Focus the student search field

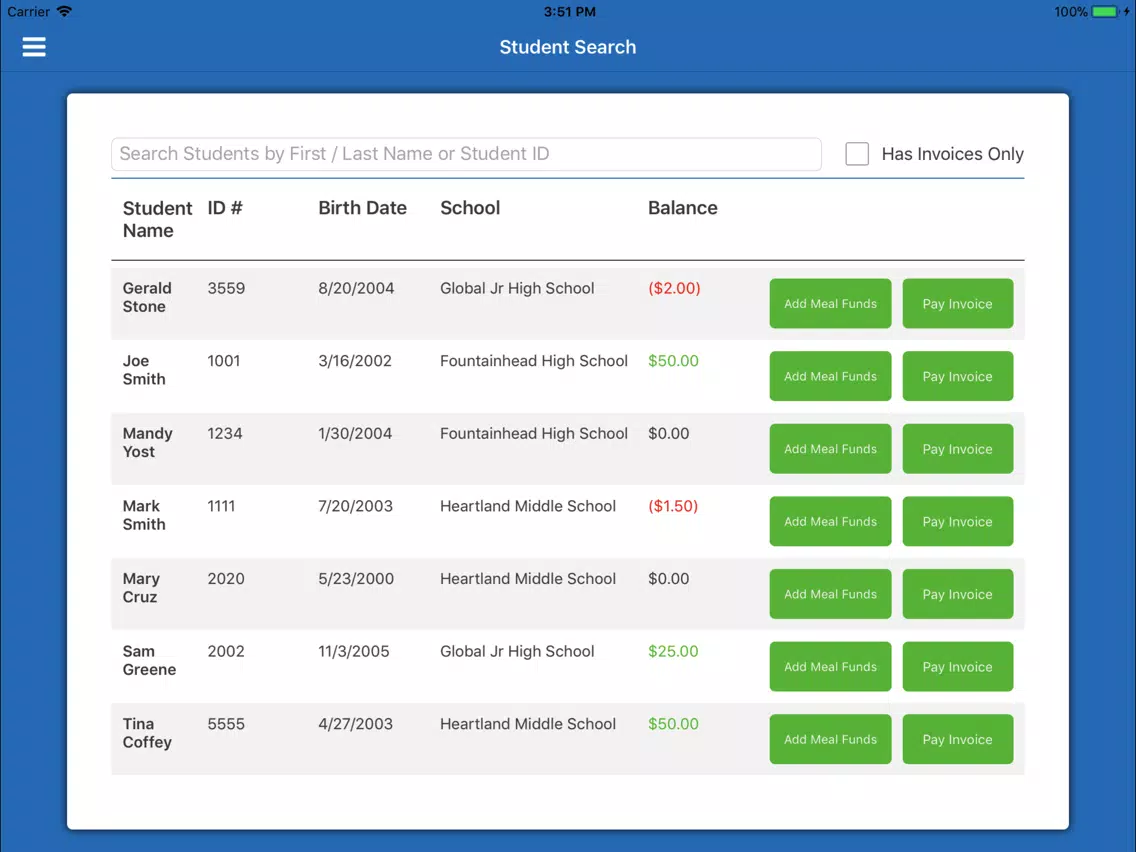(466, 154)
